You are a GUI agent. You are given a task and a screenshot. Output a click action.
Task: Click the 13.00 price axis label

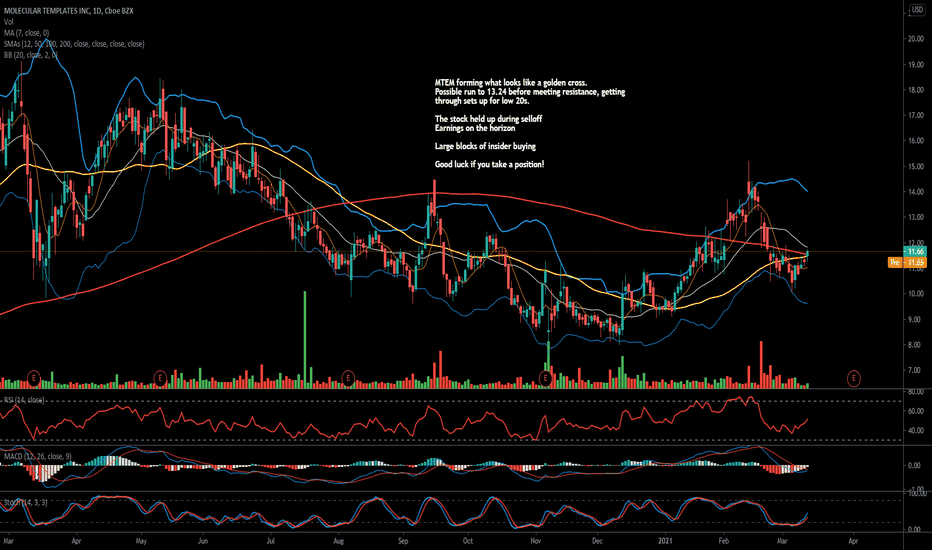pos(915,218)
